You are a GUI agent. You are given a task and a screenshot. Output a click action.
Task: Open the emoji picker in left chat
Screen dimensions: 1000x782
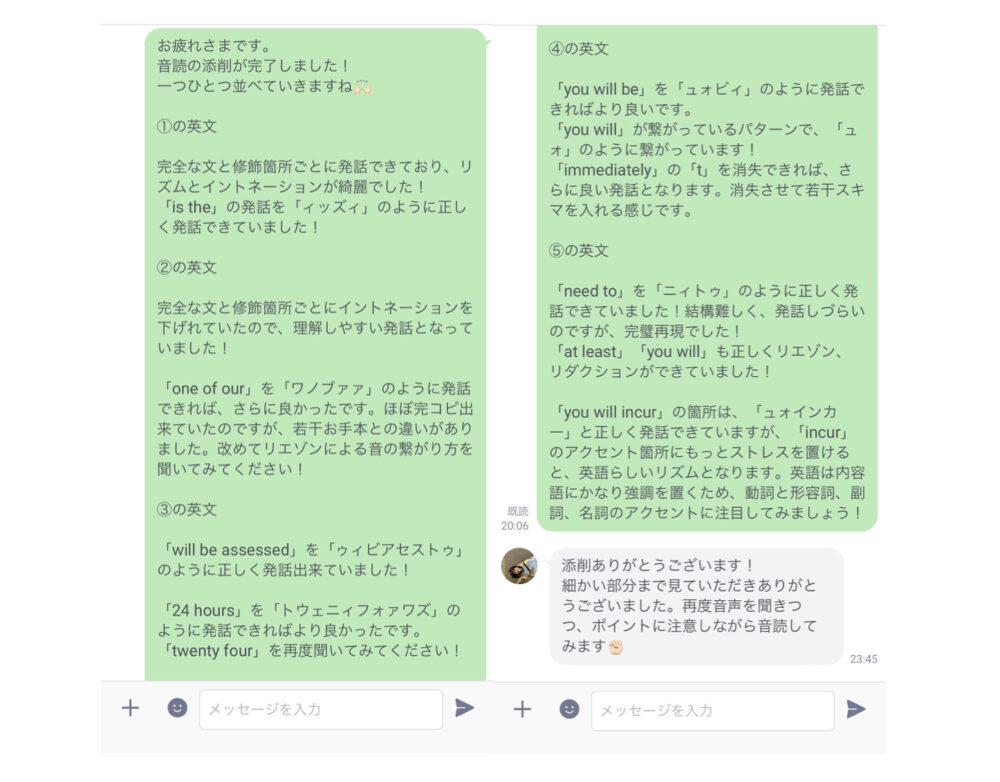coord(177,708)
